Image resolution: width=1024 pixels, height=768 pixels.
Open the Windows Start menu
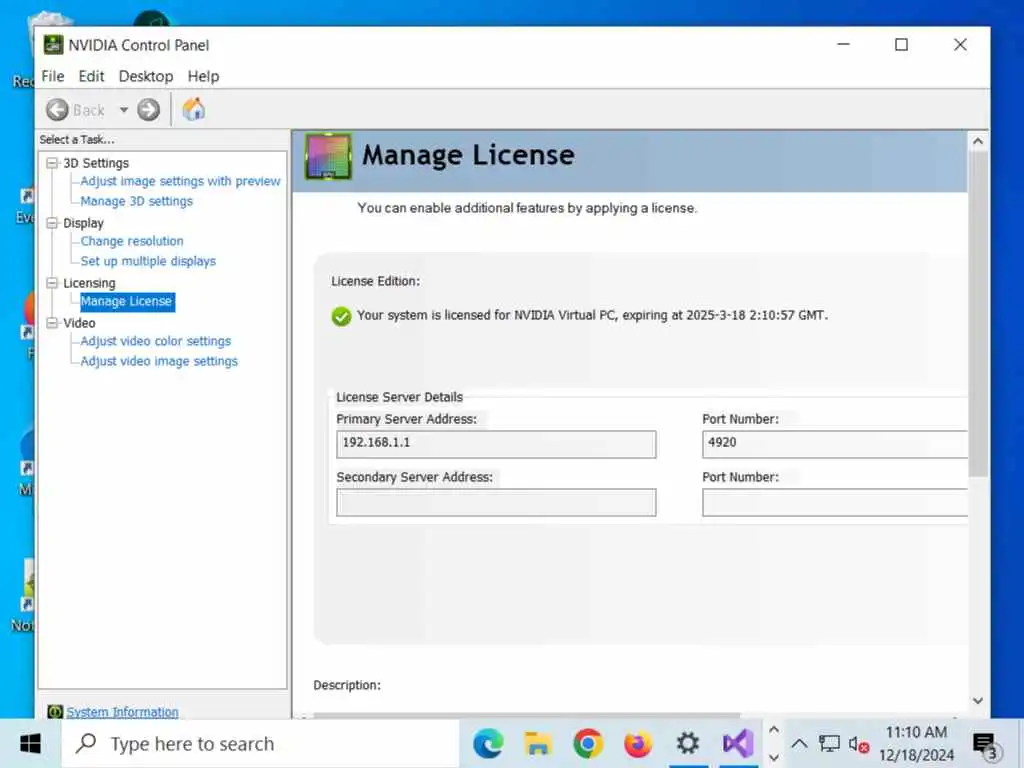(30, 744)
